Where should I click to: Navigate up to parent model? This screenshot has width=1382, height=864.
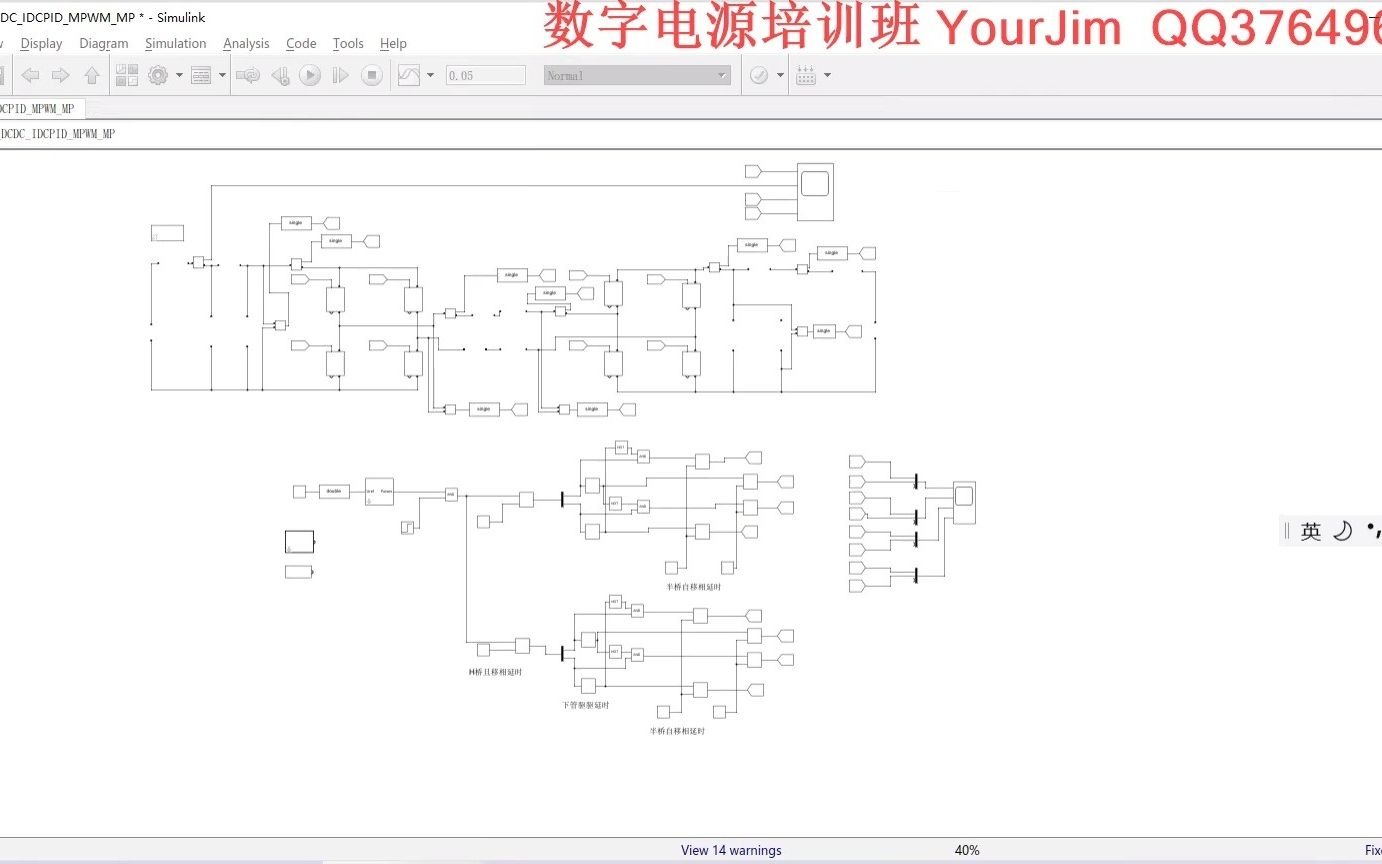(x=91, y=74)
